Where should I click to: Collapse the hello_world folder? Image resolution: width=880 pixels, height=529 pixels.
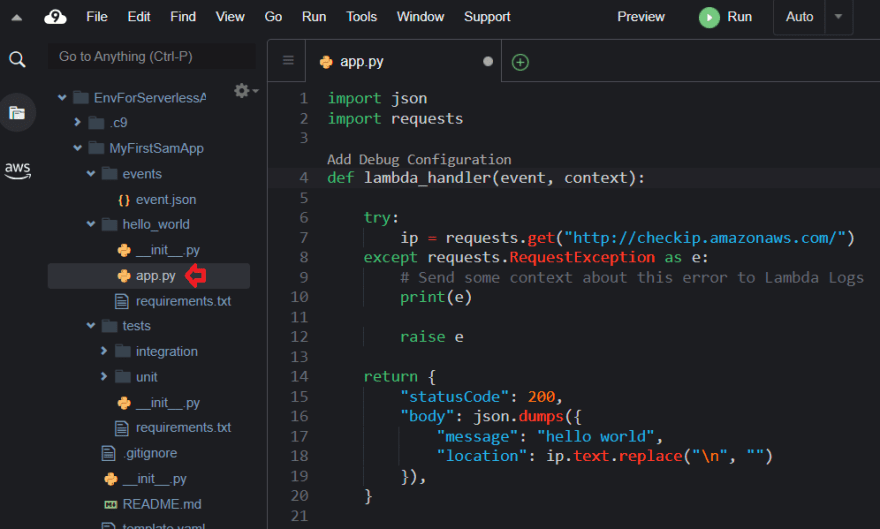click(91, 224)
